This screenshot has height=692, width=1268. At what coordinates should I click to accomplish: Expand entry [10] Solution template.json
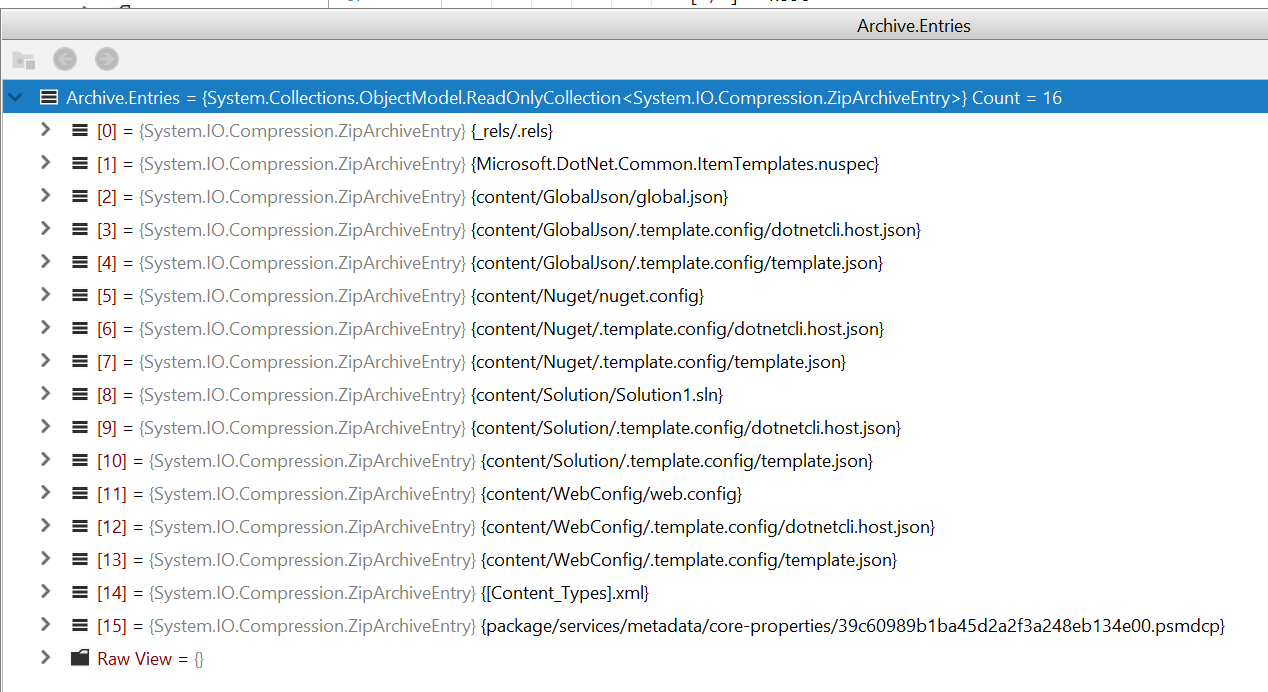coord(45,460)
